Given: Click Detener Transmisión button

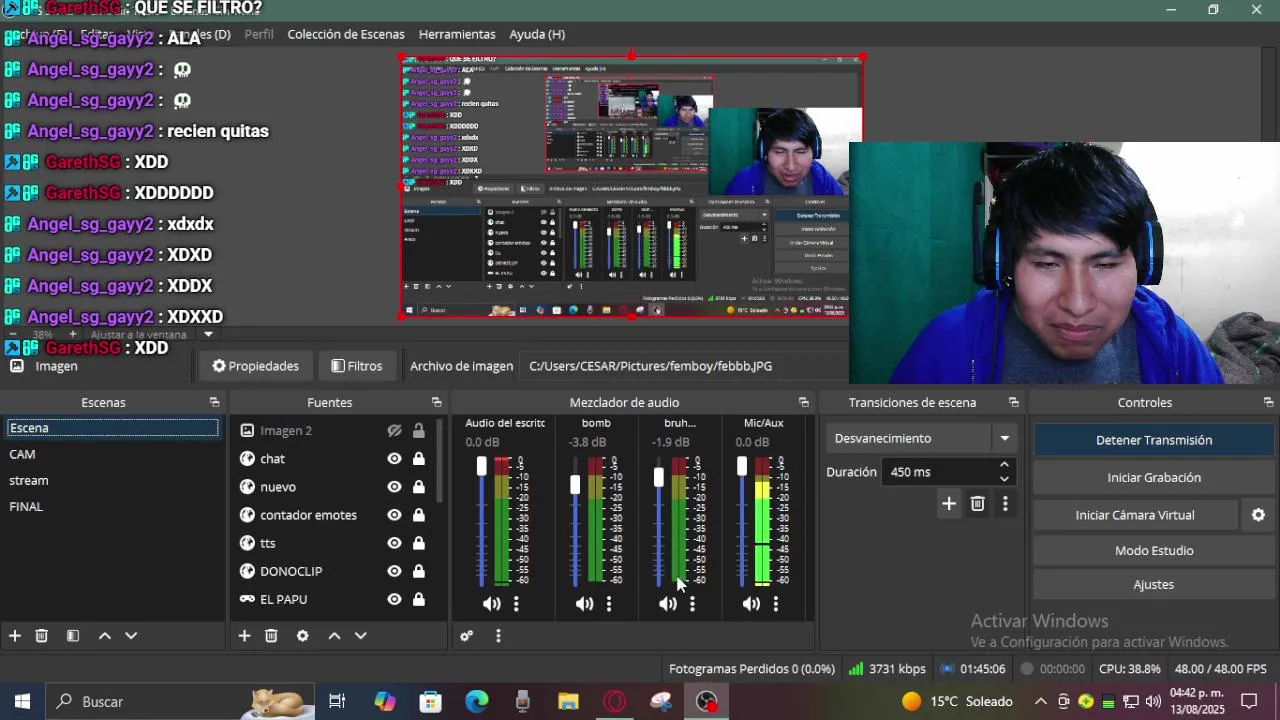Looking at the screenshot, I should (1154, 440).
